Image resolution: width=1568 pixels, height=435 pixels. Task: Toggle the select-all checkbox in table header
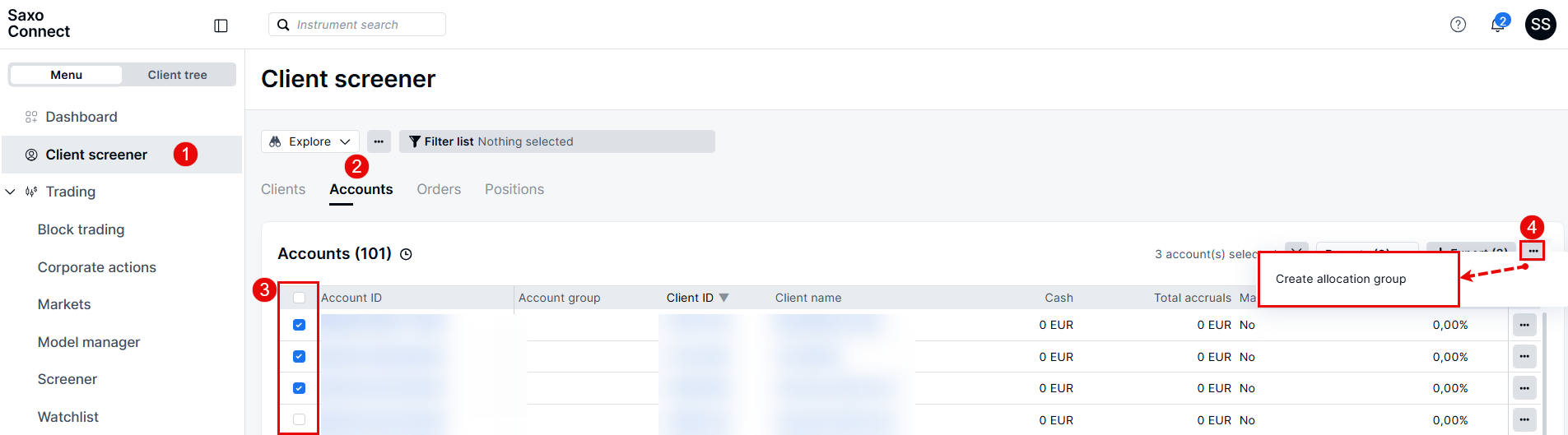pyautogui.click(x=299, y=298)
